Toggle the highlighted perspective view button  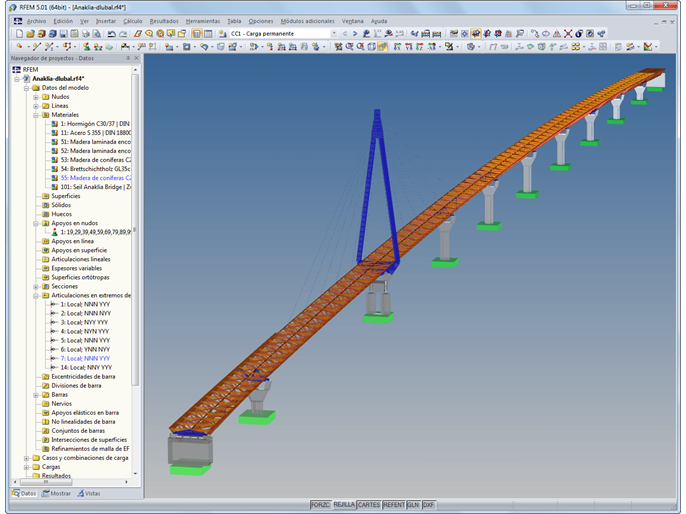coord(382,46)
